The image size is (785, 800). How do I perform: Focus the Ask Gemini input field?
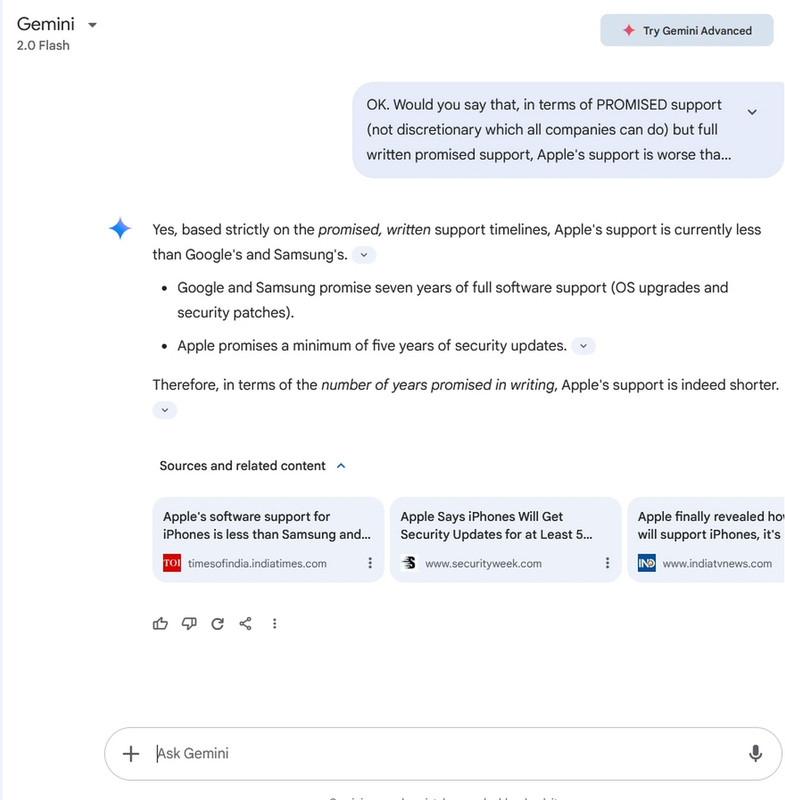click(443, 754)
